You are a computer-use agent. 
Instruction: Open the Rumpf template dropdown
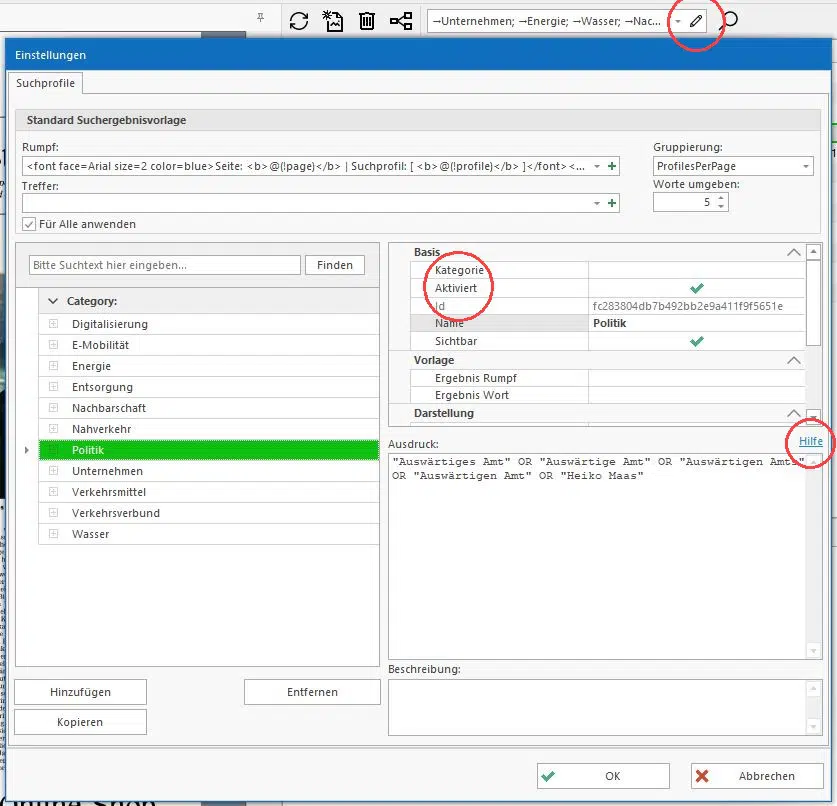pos(597,166)
